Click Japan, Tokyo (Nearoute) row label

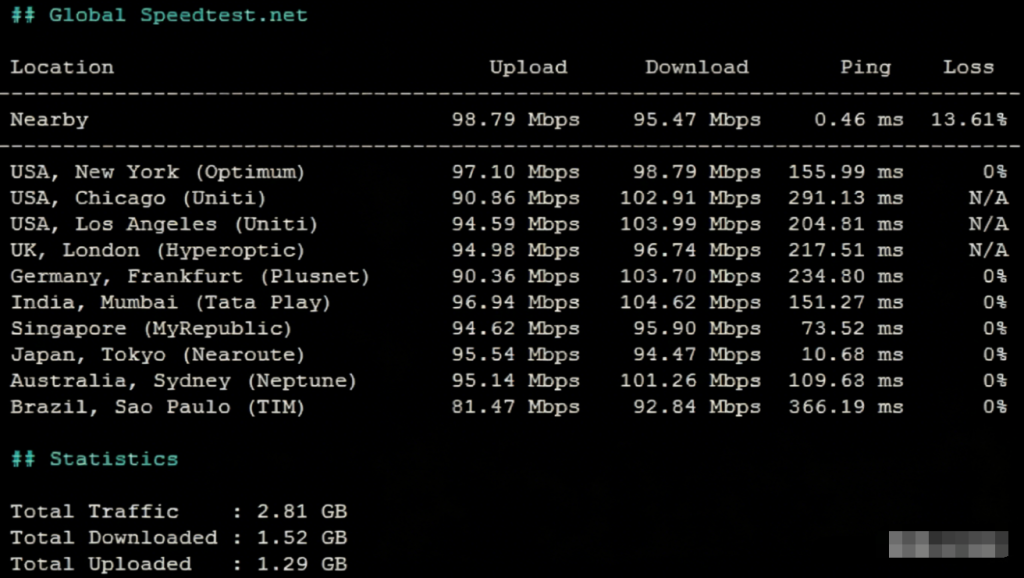pyautogui.click(x=157, y=354)
